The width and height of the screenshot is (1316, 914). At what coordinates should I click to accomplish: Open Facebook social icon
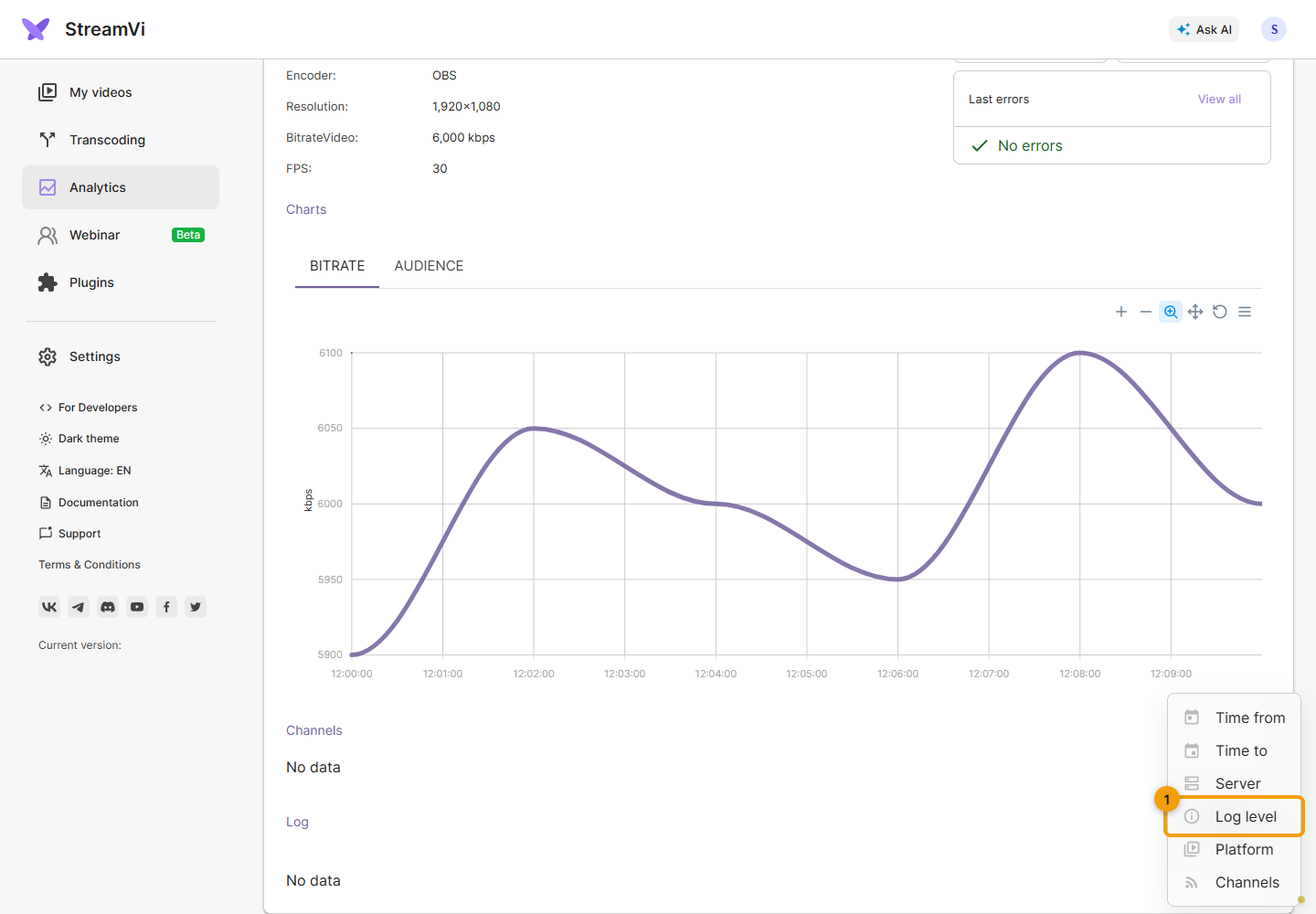166,607
